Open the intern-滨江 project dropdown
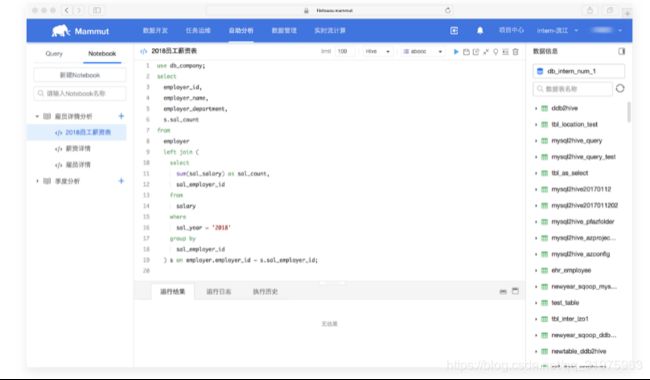This screenshot has width=650, height=380. click(x=557, y=31)
